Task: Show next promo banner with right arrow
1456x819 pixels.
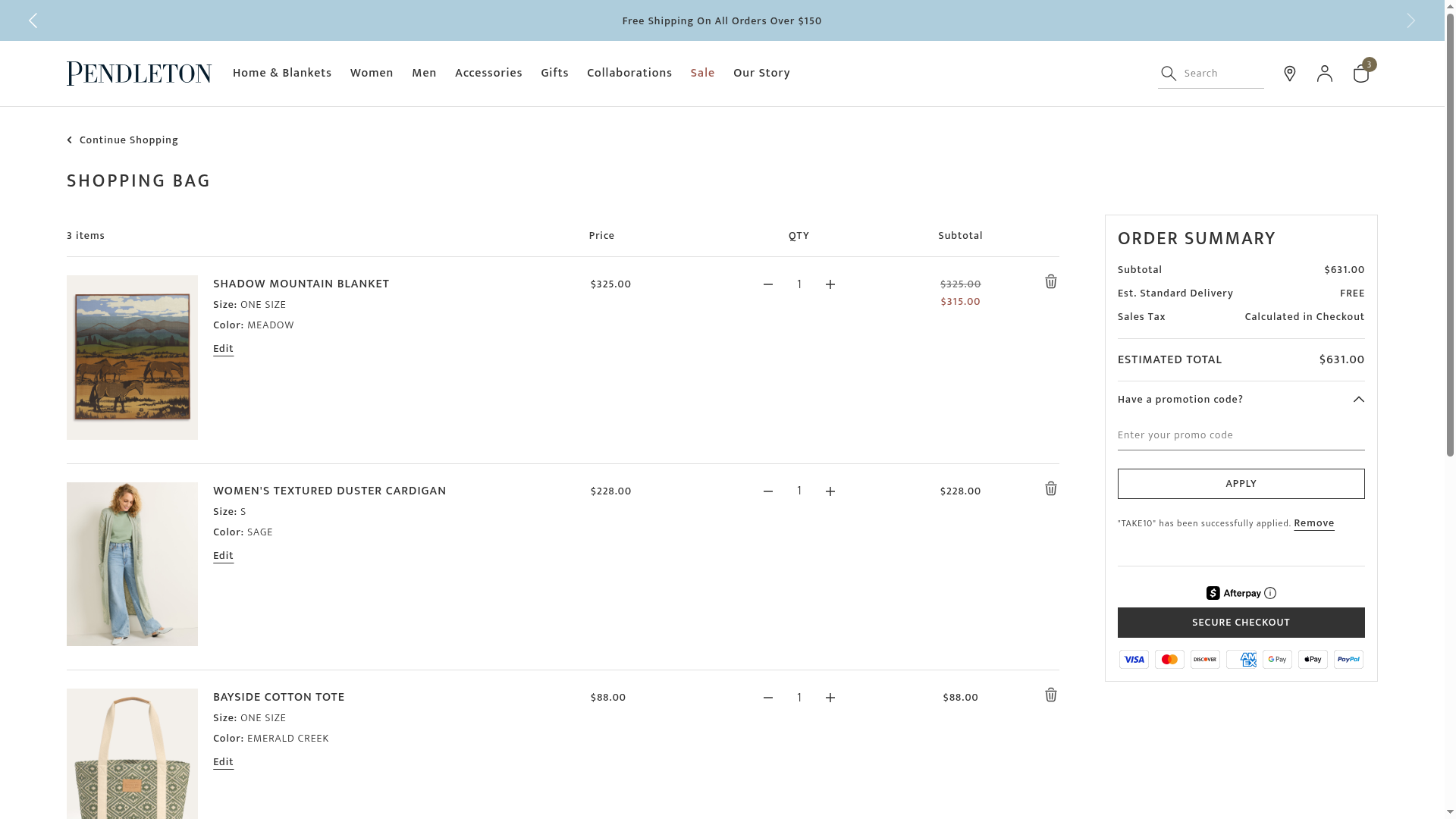Action: (x=1411, y=20)
